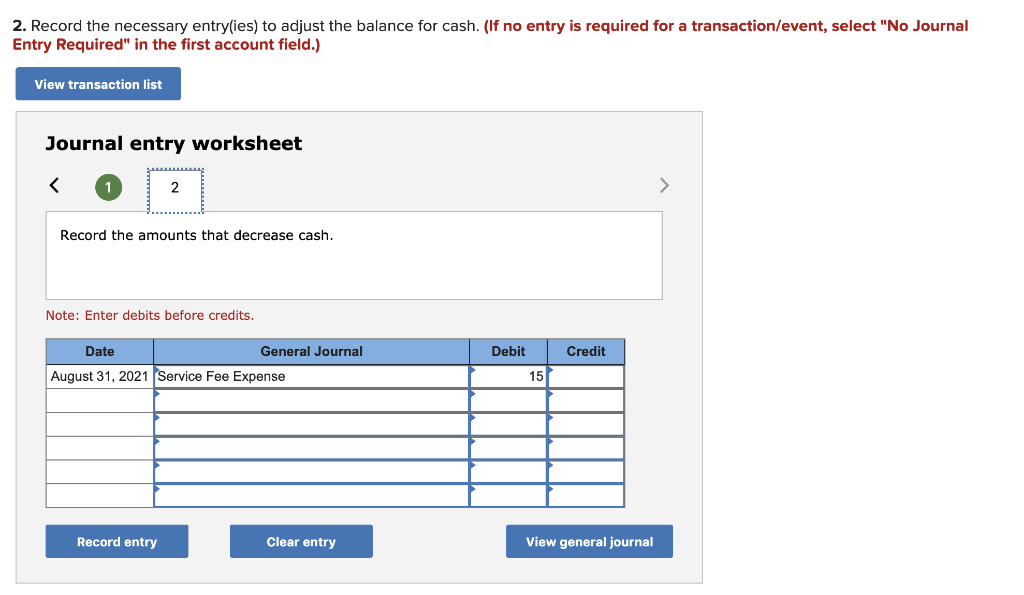Click the Record entry button
Image resolution: width=1024 pixels, height=595 pixels.
(x=116, y=541)
